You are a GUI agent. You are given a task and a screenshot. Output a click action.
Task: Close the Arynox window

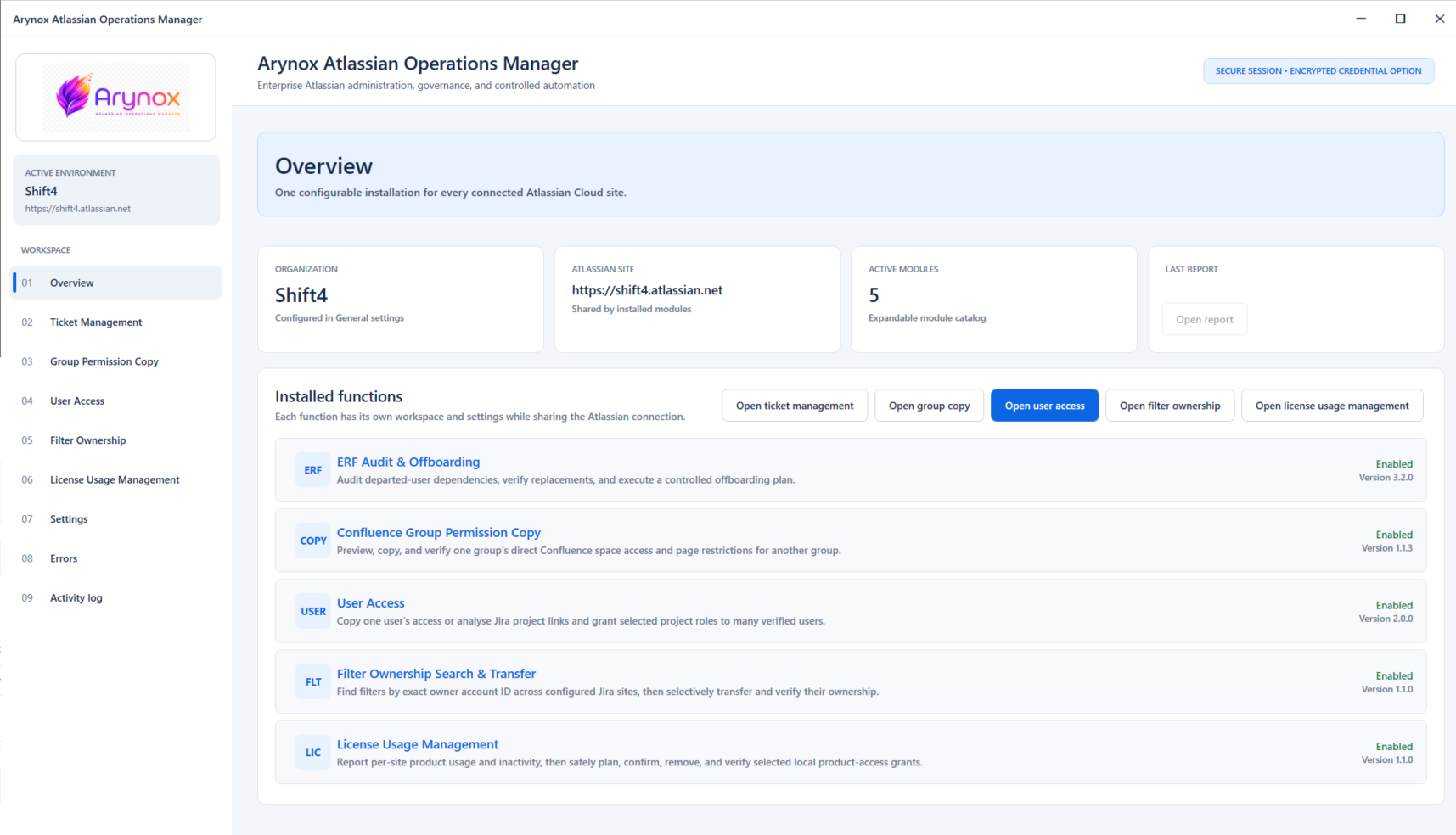point(1439,19)
